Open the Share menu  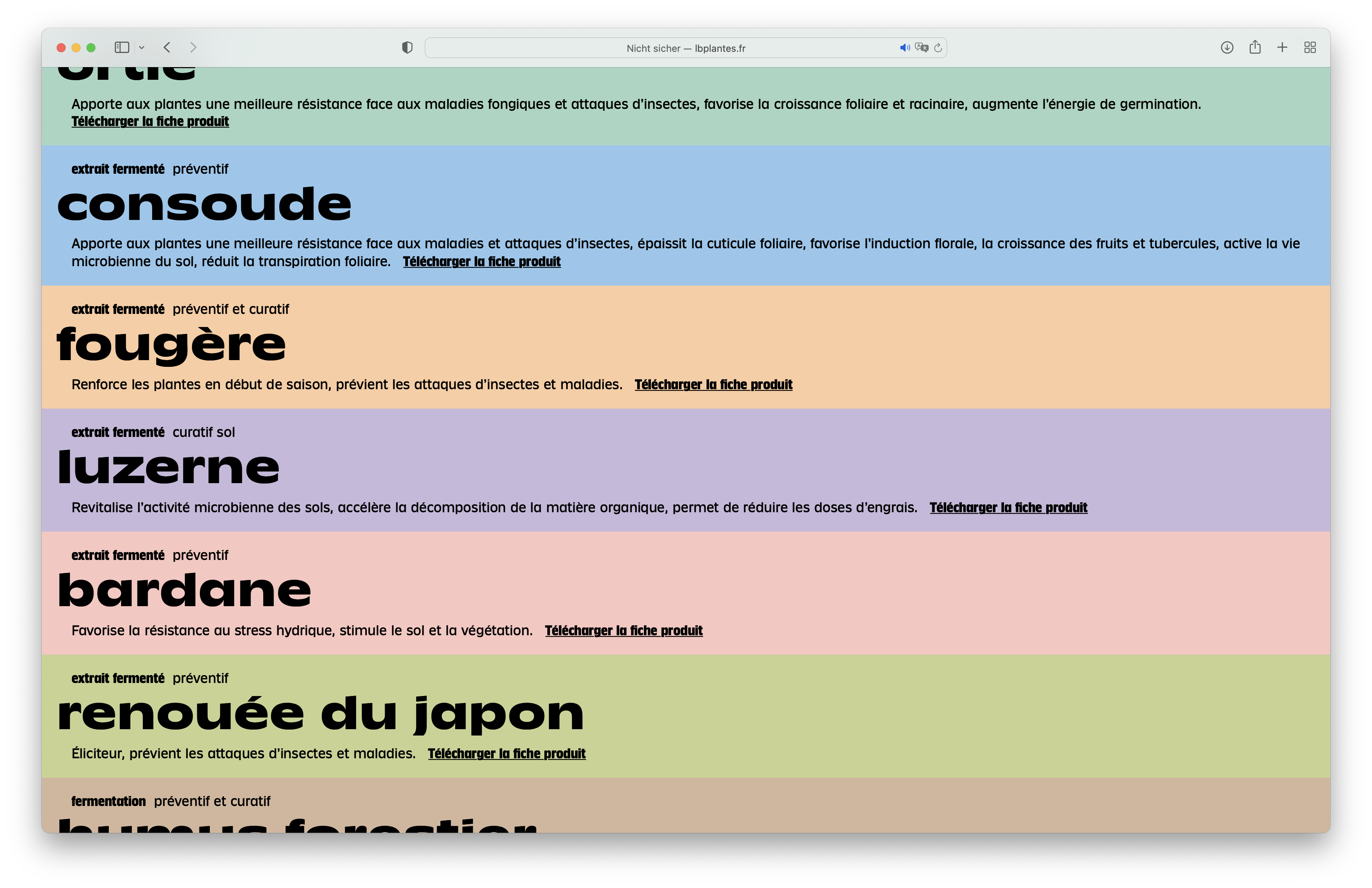point(1255,47)
